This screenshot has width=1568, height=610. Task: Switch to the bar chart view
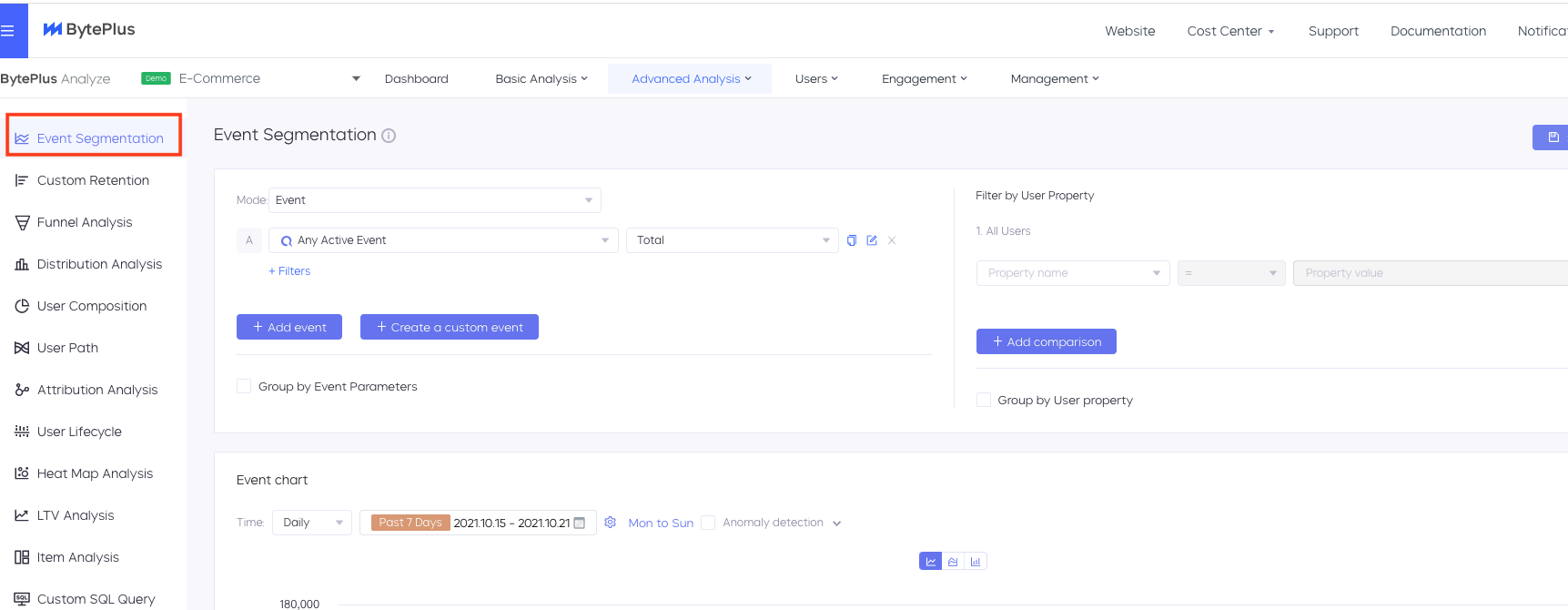[x=976, y=562]
